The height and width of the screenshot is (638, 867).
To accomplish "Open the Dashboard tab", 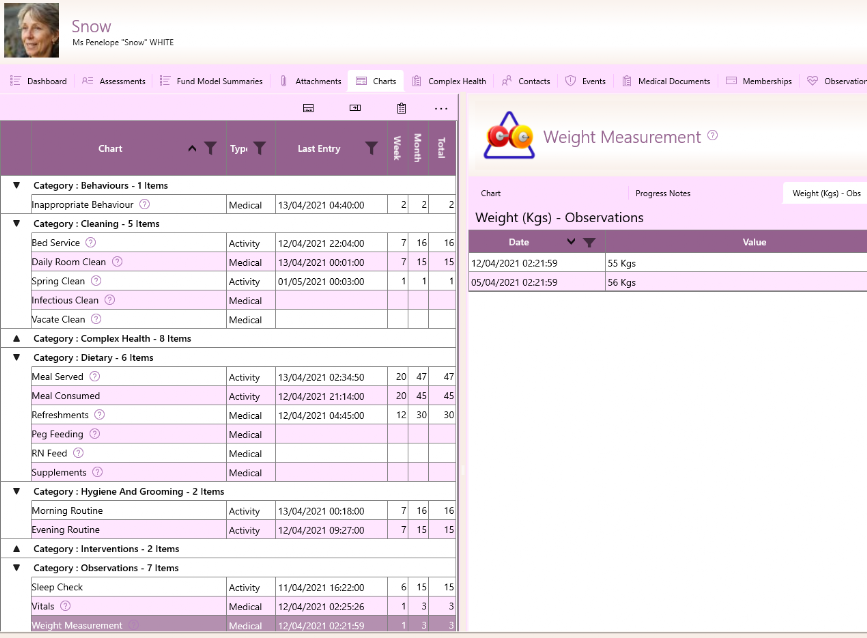I will (38, 81).
